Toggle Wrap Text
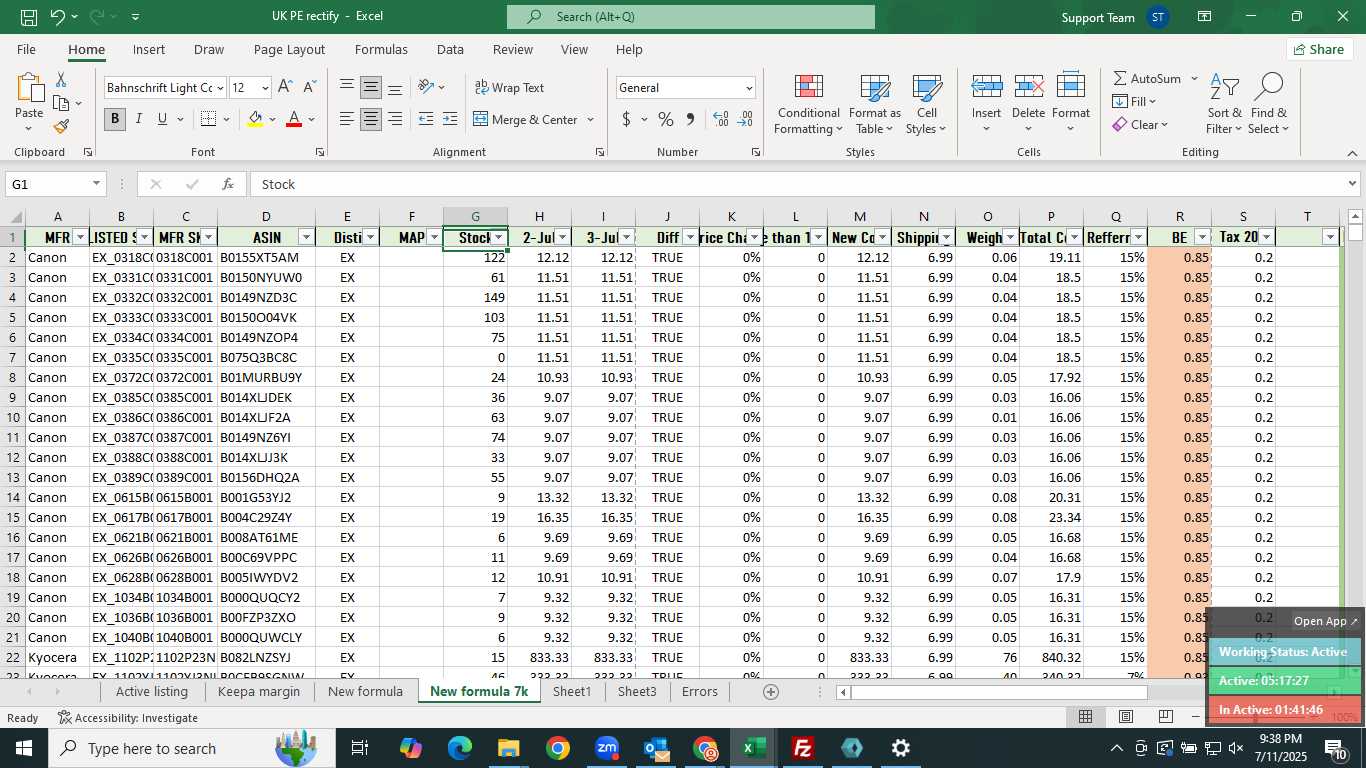Screen dimensions: 1366x768 tap(509, 88)
